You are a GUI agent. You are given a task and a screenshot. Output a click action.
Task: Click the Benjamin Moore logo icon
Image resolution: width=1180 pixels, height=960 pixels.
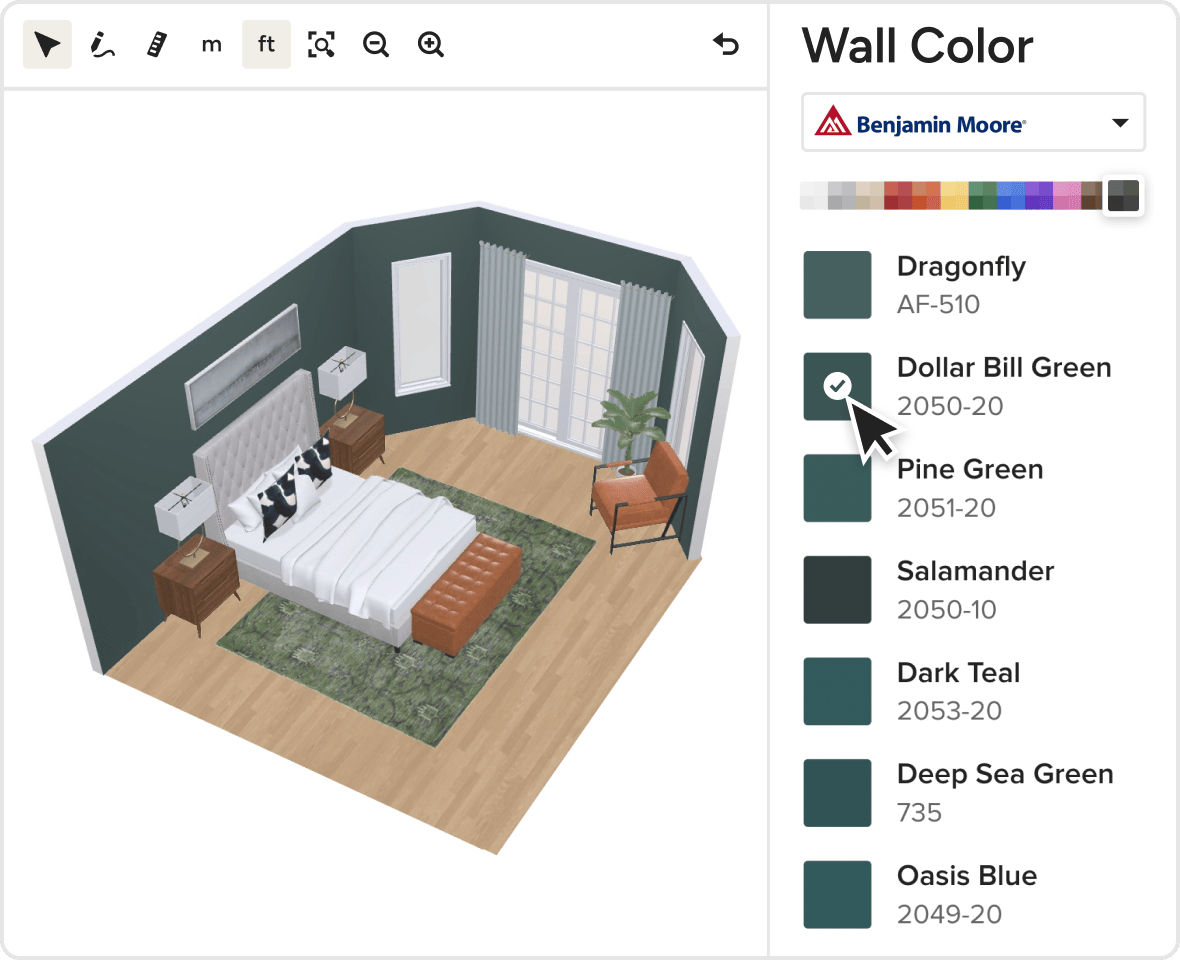(832, 123)
